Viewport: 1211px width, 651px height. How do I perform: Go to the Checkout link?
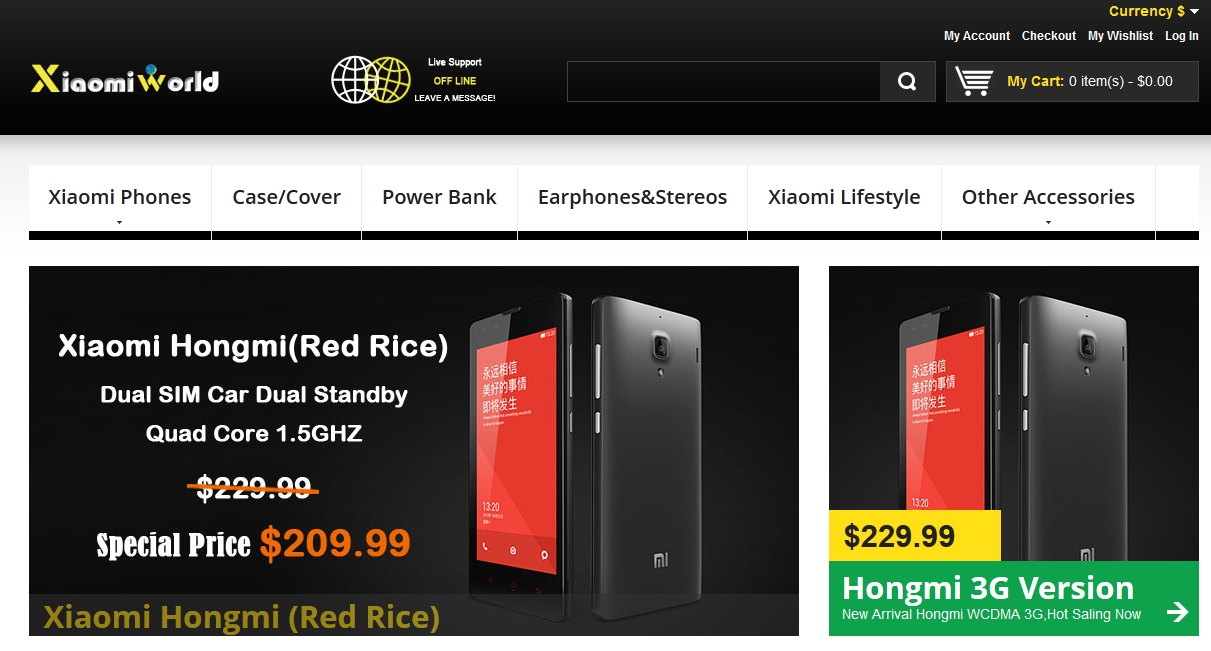pos(1049,36)
